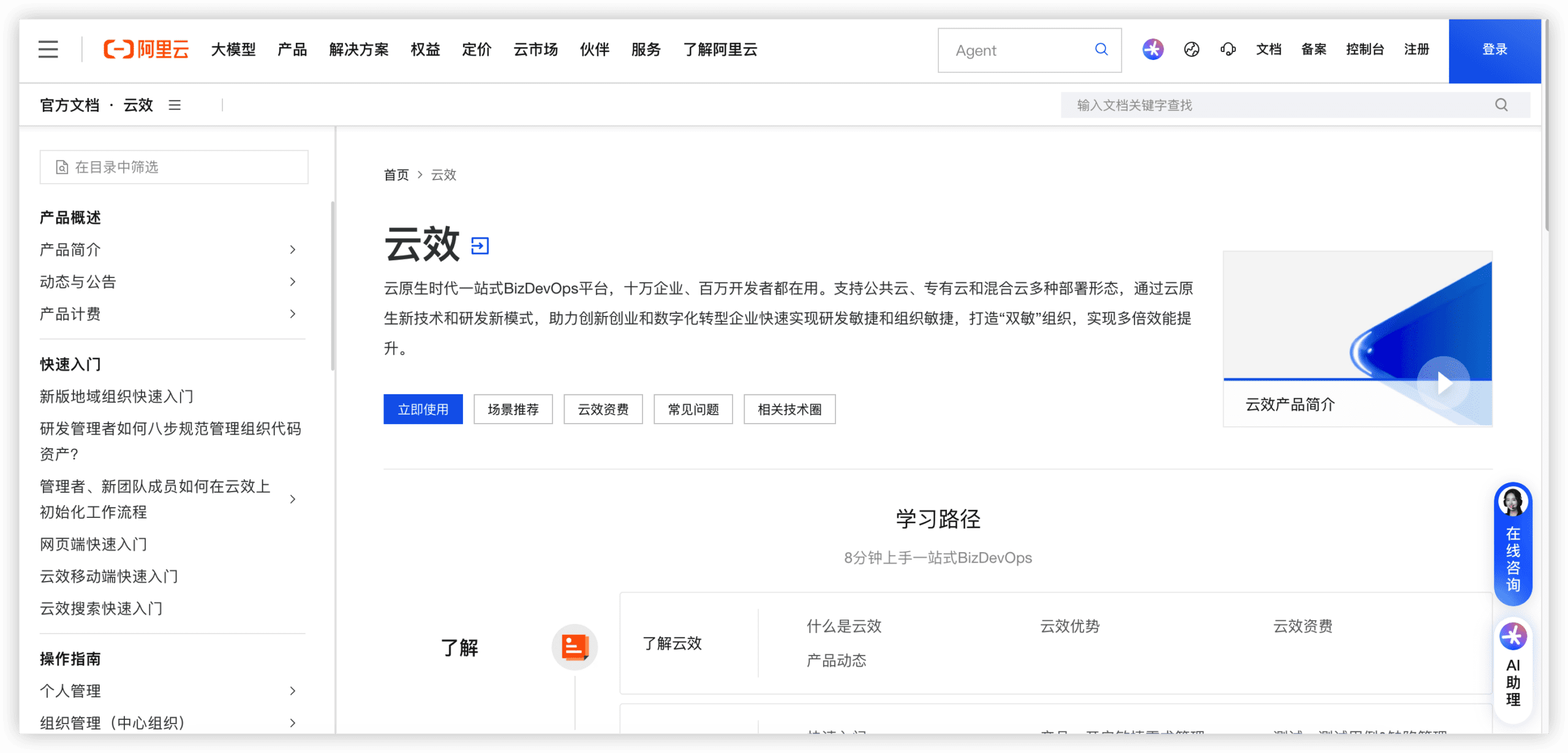The image size is (1568, 753).
Task: Open the 解决方案 menu in top navigation
Action: tap(359, 50)
